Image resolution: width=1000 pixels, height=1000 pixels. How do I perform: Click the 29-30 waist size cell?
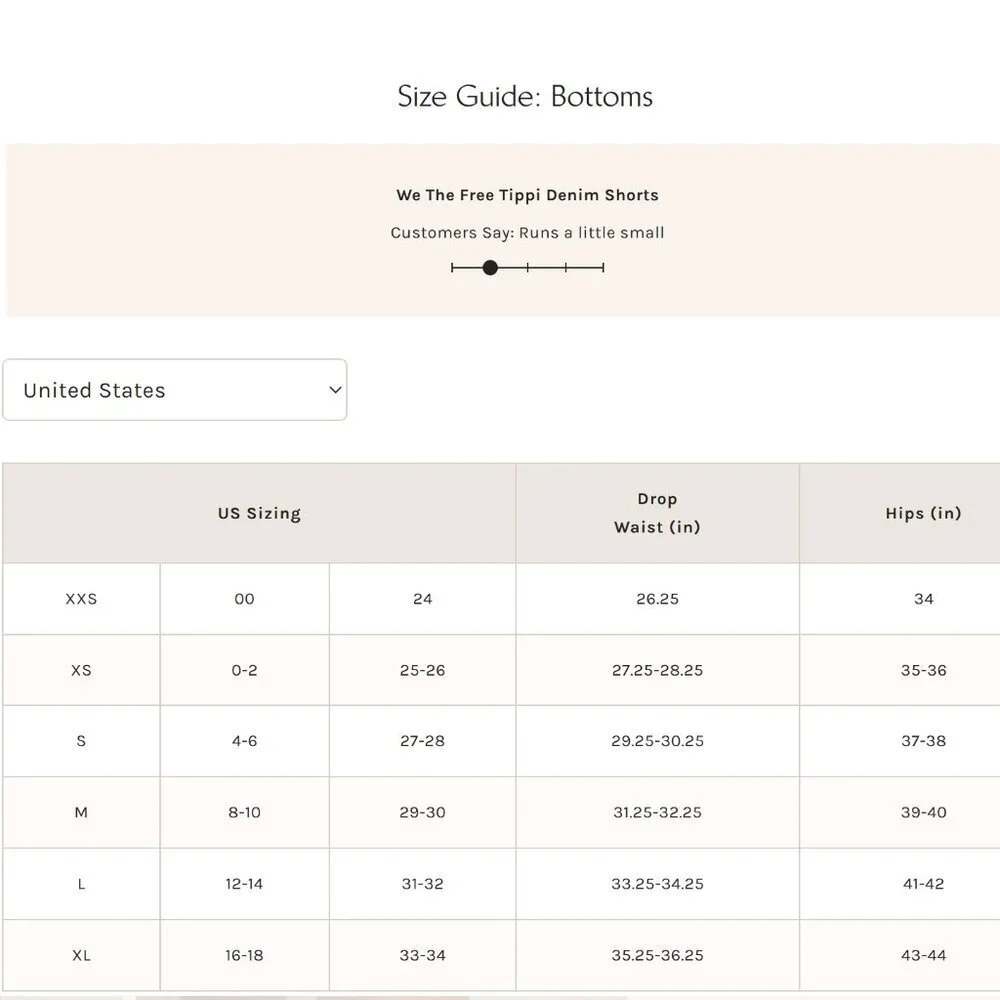(422, 812)
